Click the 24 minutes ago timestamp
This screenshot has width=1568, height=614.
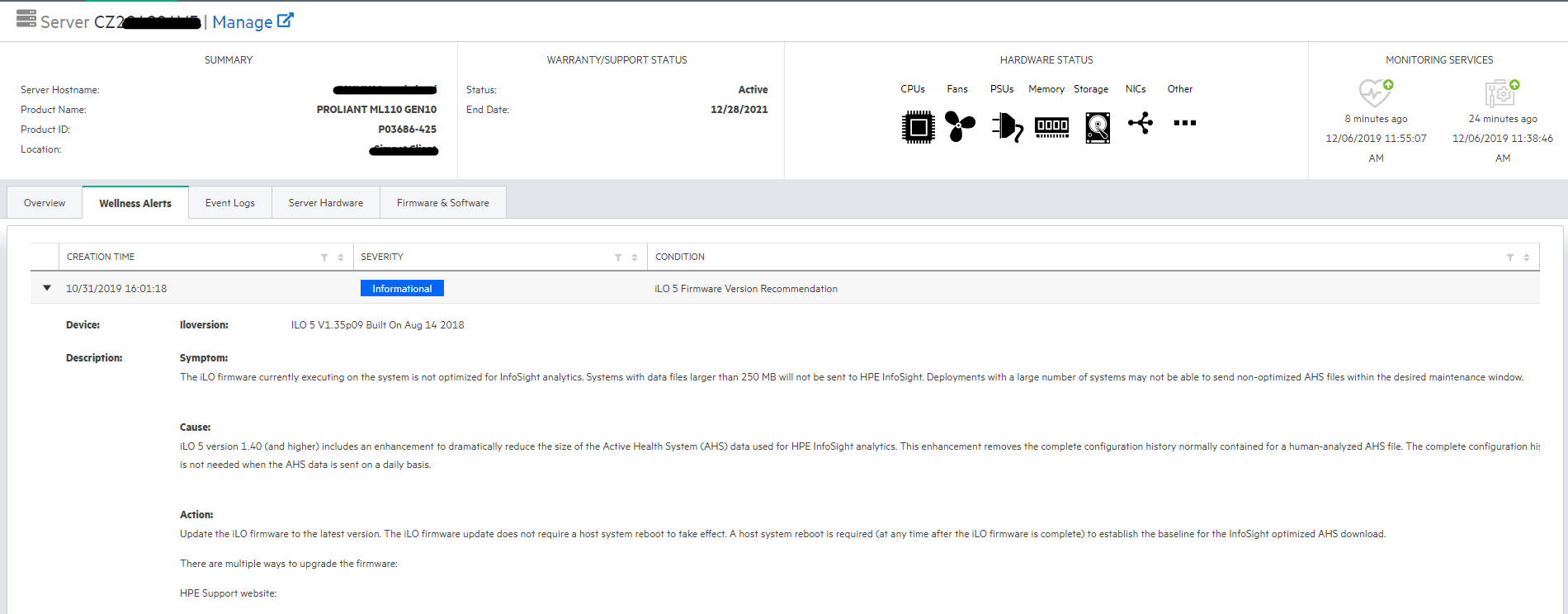(1503, 119)
